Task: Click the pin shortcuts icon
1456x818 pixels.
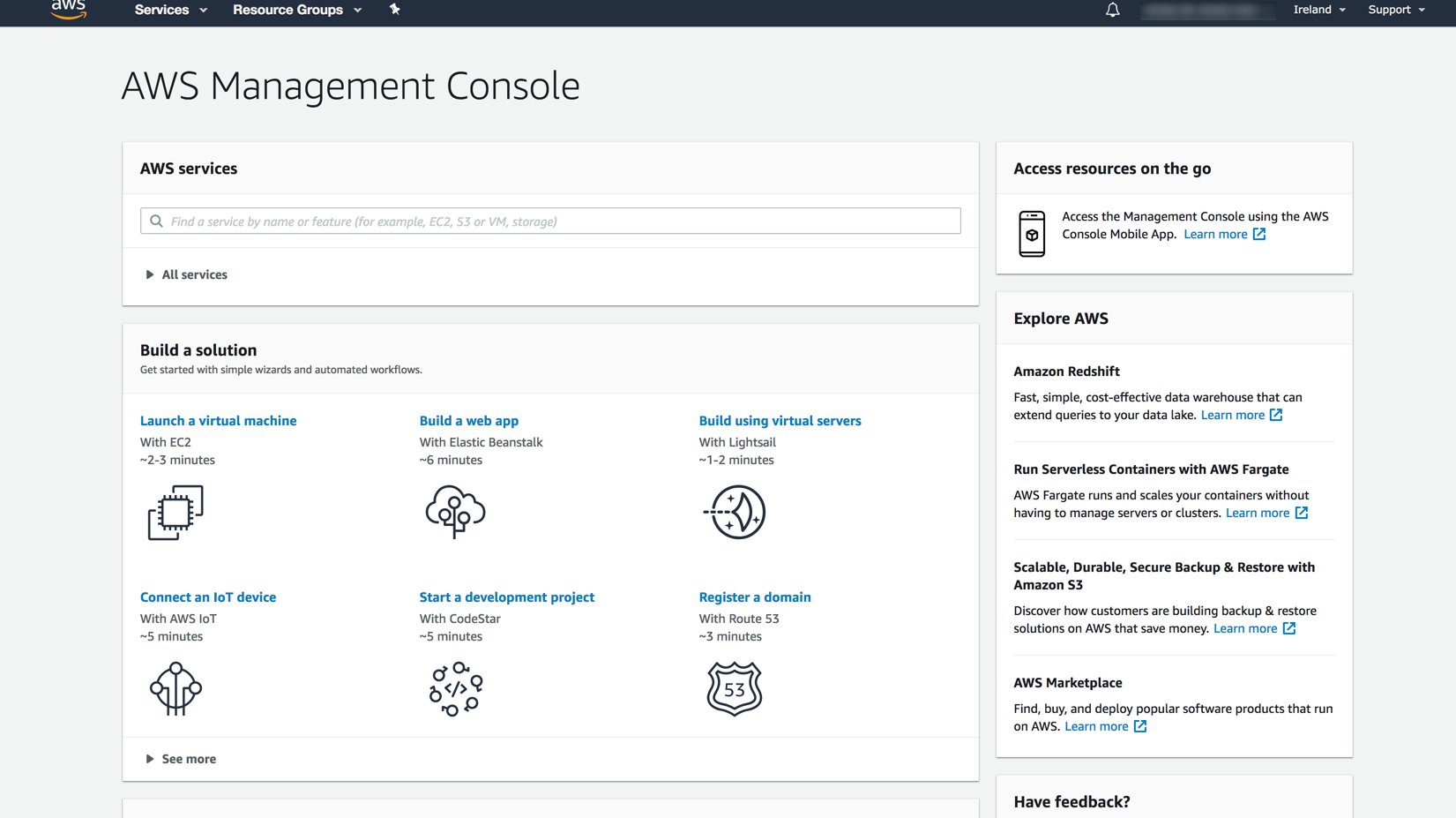Action: pos(395,9)
